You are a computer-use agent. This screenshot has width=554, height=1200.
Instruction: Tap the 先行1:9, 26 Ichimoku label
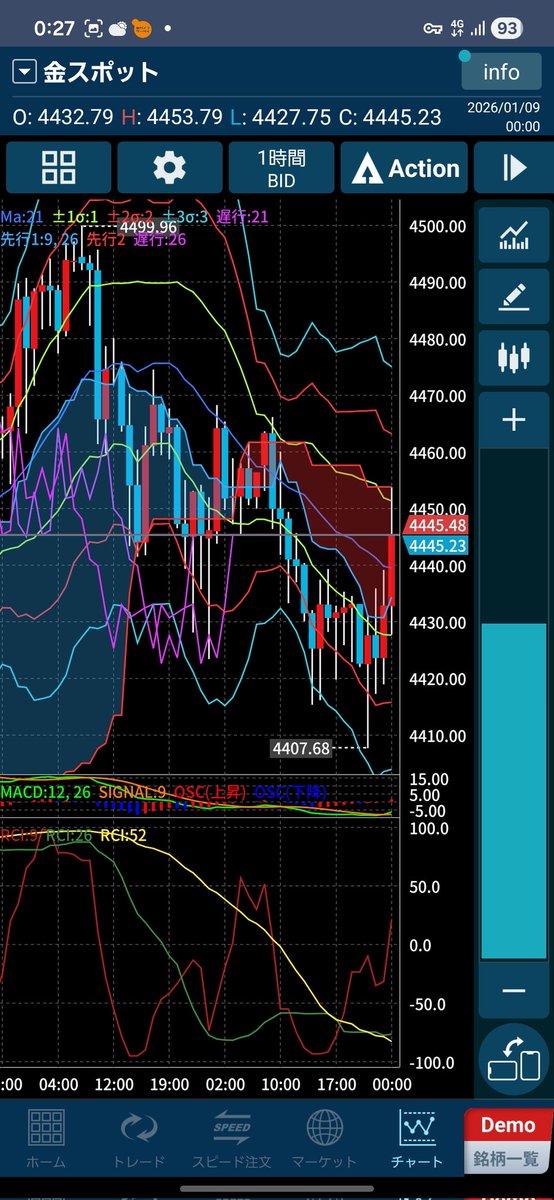41,239
